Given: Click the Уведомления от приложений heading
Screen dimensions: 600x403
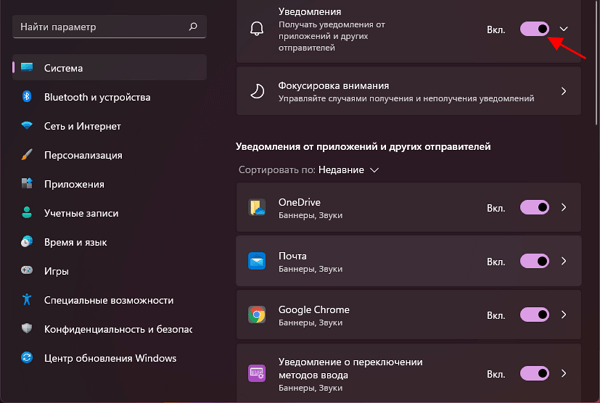Looking at the screenshot, I should tap(363, 146).
